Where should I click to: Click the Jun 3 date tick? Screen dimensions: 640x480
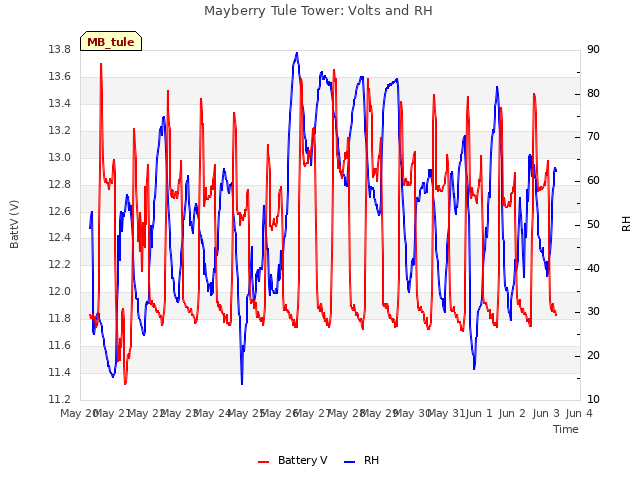click(546, 413)
